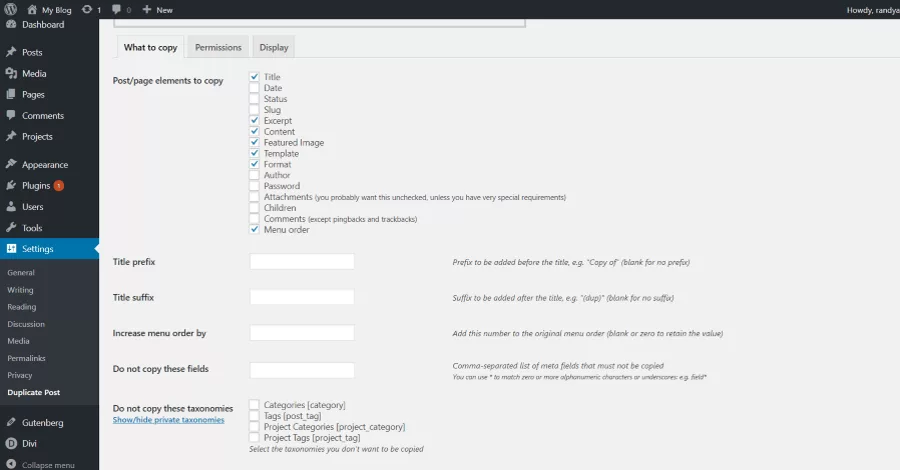Click into the Title prefix field
This screenshot has height=470, width=900.
[302, 262]
